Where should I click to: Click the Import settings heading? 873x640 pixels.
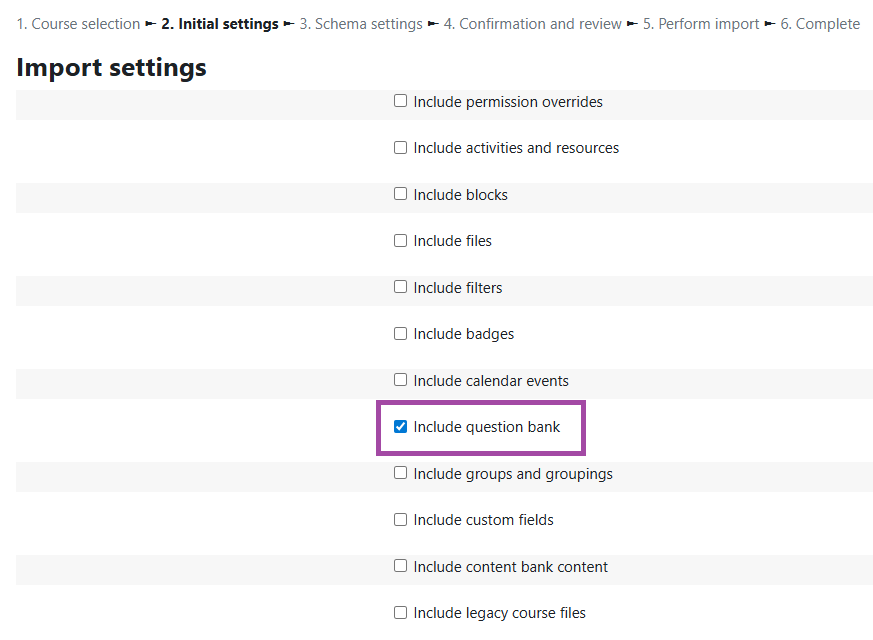pyautogui.click(x=111, y=67)
